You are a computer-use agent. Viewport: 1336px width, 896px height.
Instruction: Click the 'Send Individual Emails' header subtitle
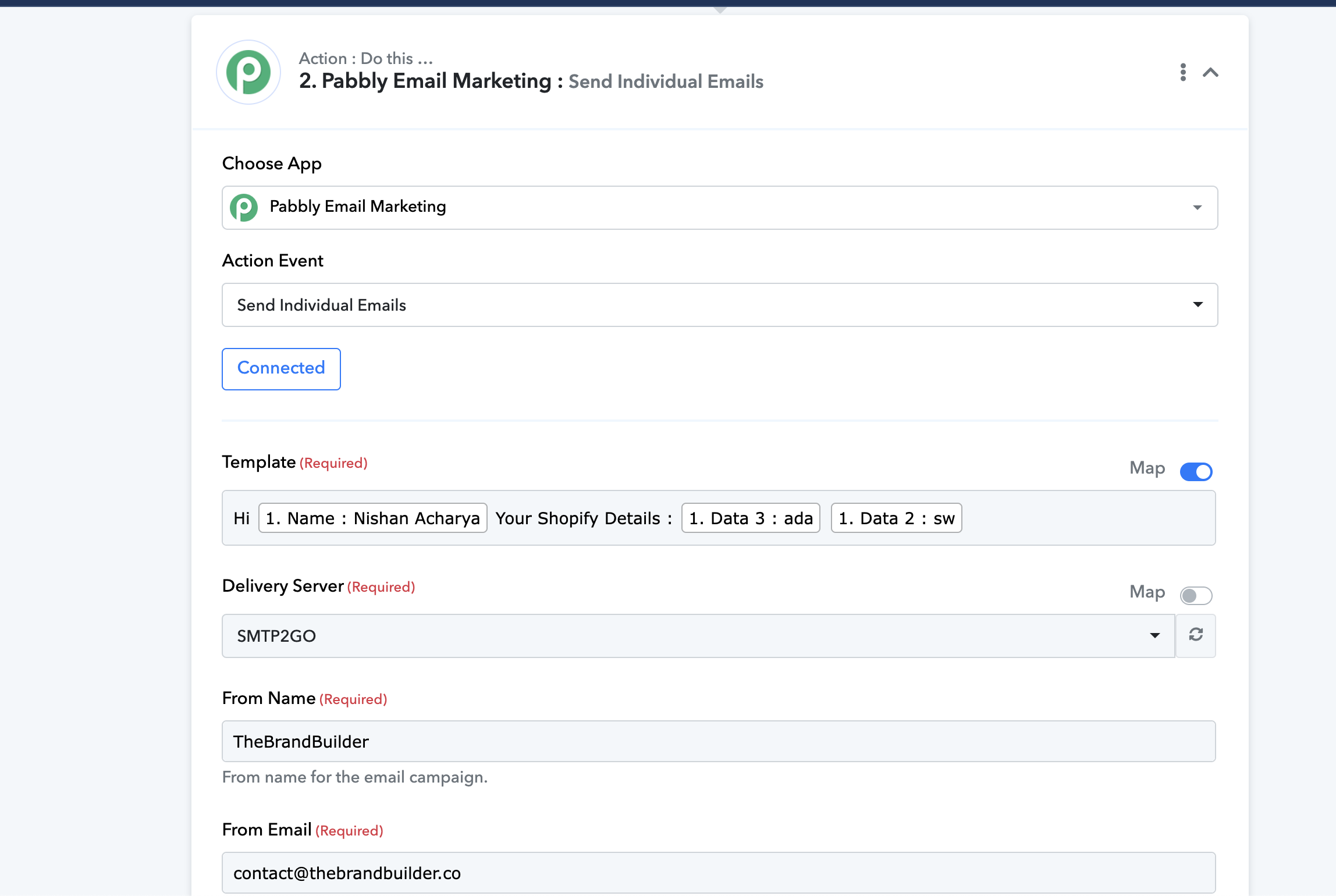[666, 81]
